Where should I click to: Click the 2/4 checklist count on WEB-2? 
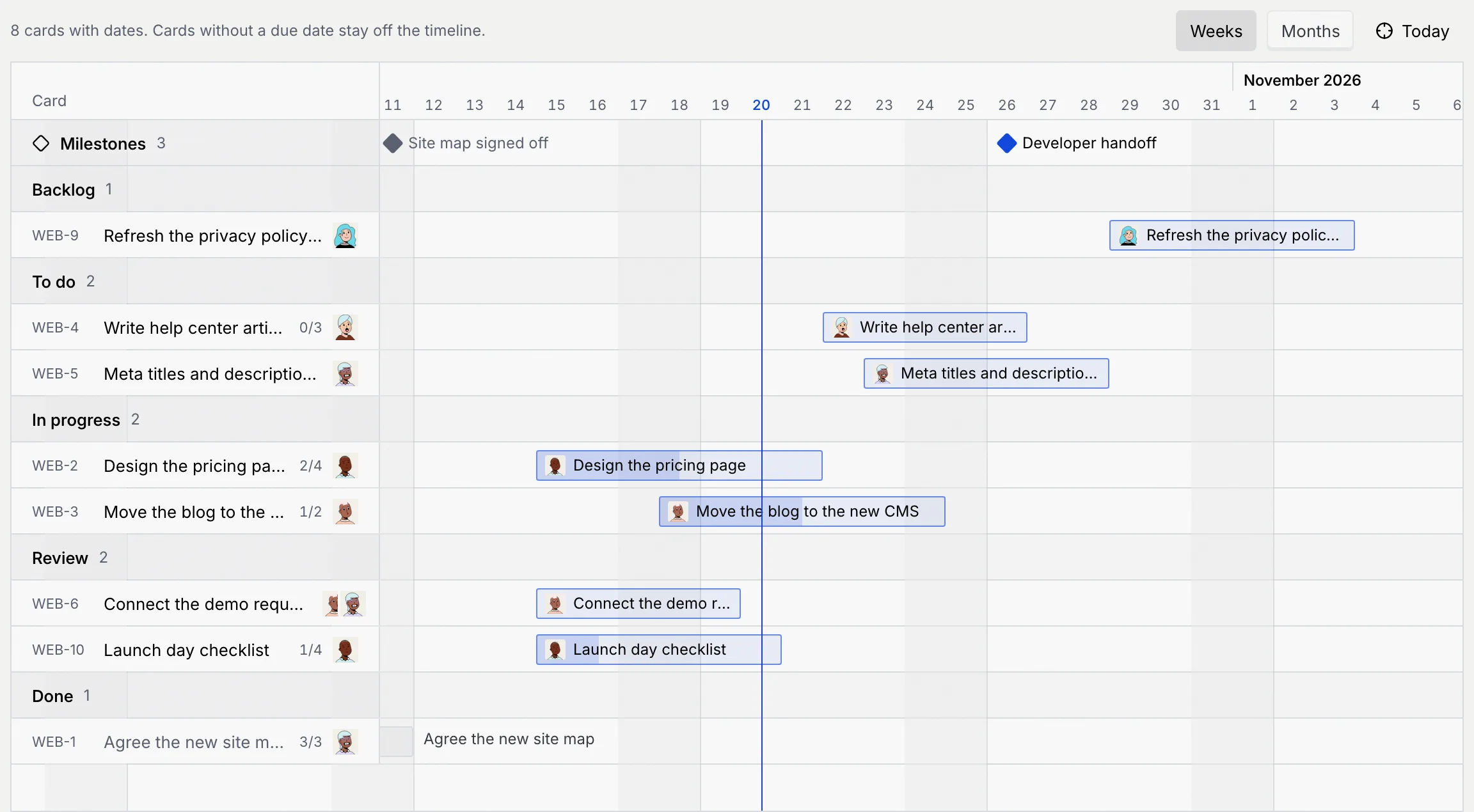(x=311, y=465)
